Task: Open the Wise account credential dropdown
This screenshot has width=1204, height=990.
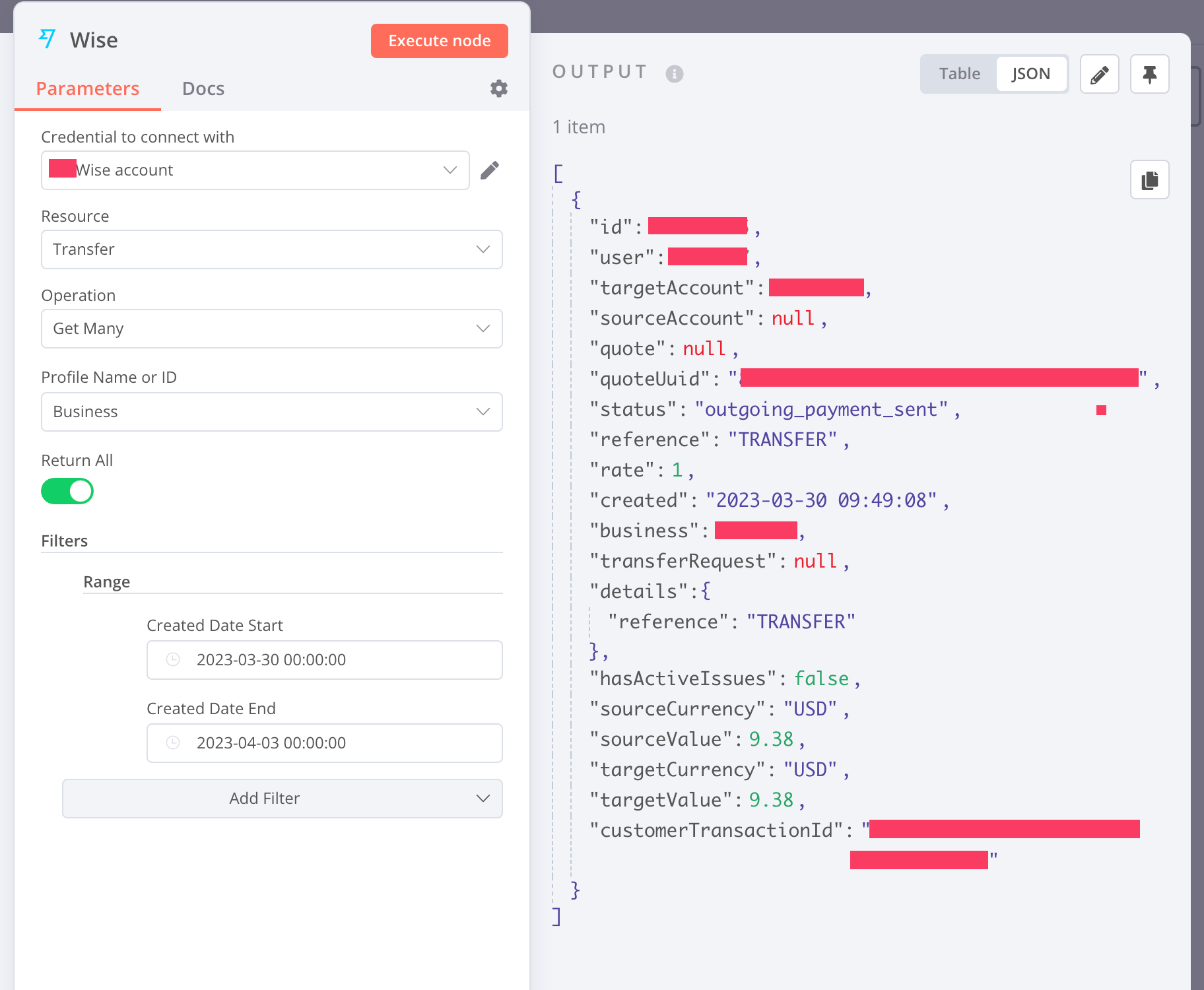Action: tap(255, 170)
